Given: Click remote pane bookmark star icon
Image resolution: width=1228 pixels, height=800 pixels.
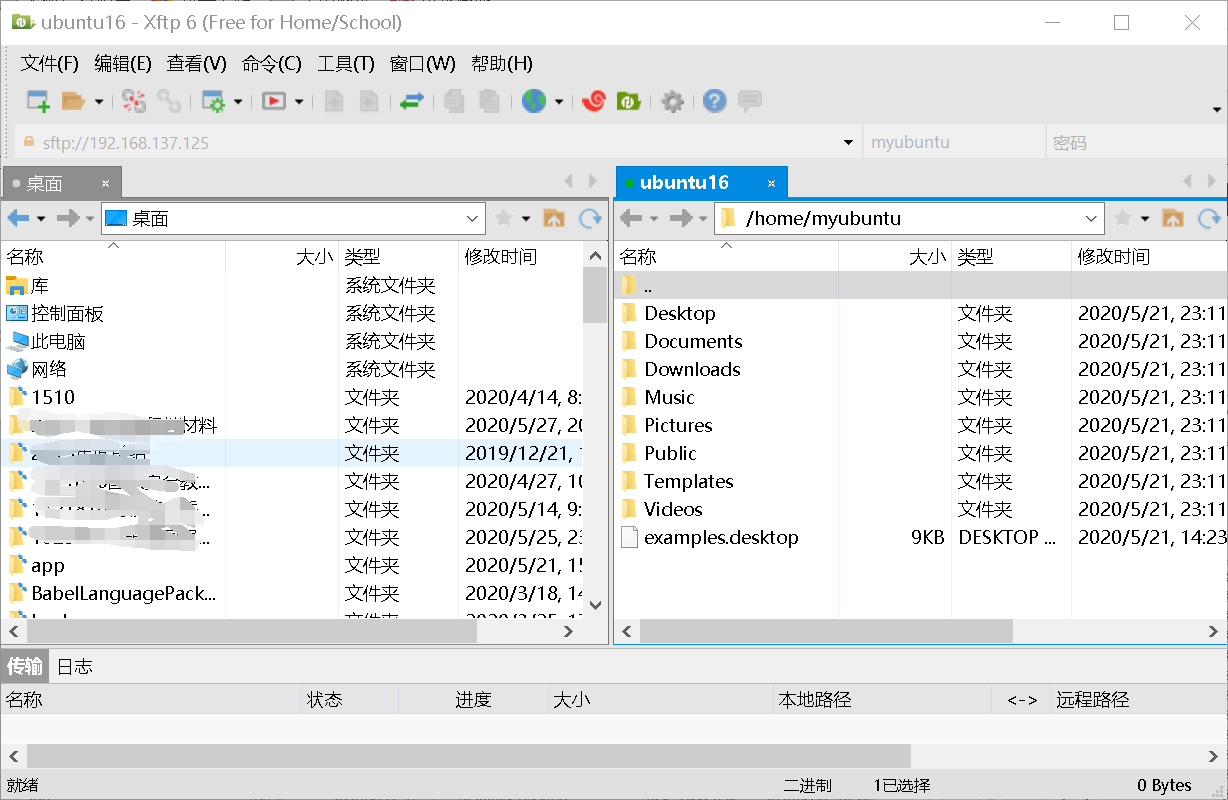Looking at the screenshot, I should (1123, 218).
